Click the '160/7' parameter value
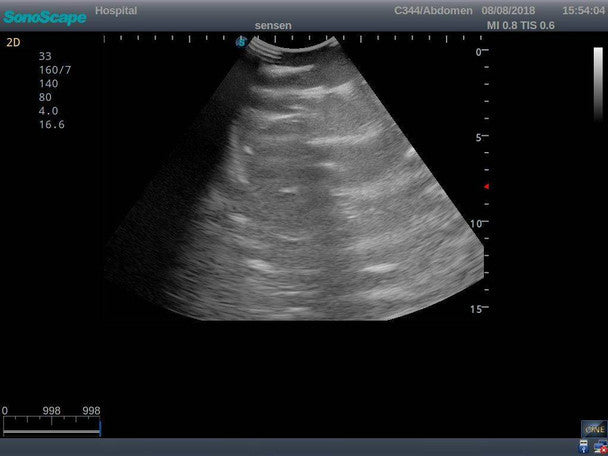The width and height of the screenshot is (608, 456). [x=55, y=70]
